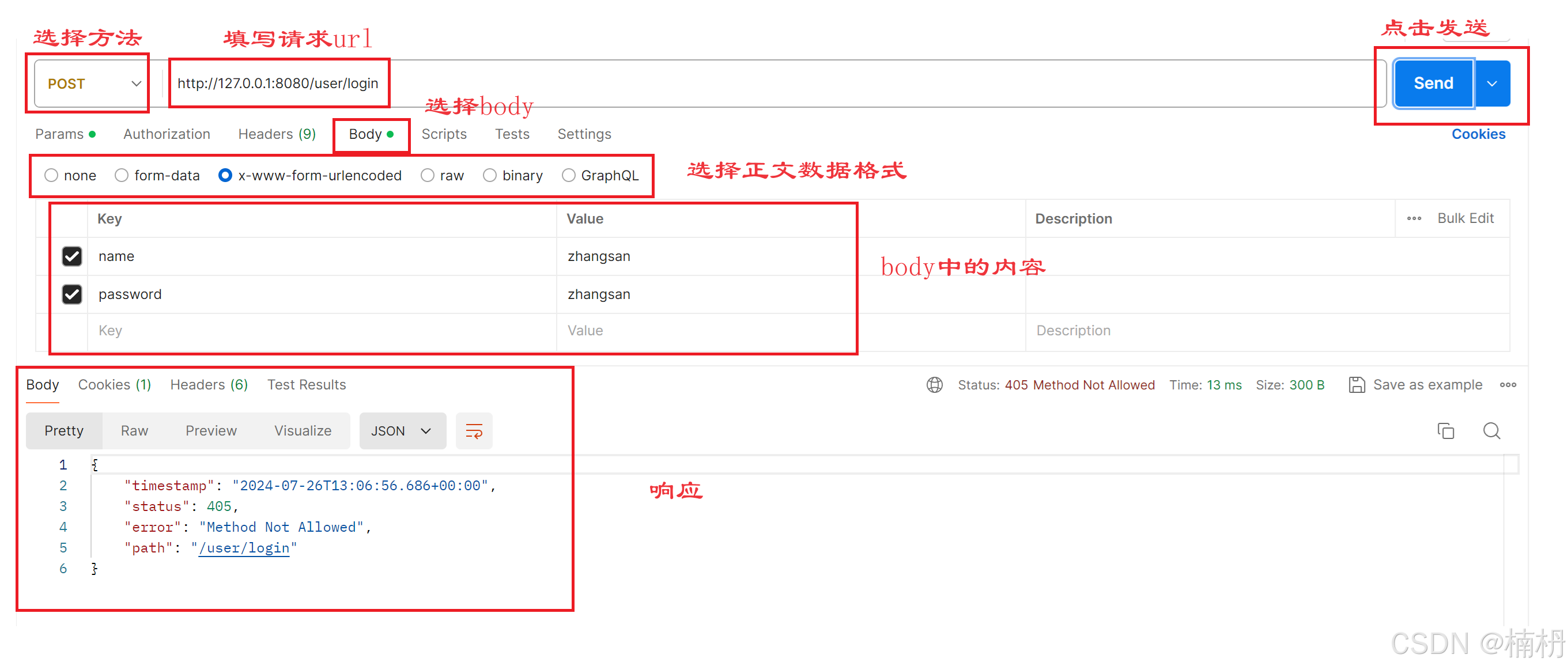The width and height of the screenshot is (1568, 670).
Task: Open the POST method dropdown
Action: [x=91, y=84]
